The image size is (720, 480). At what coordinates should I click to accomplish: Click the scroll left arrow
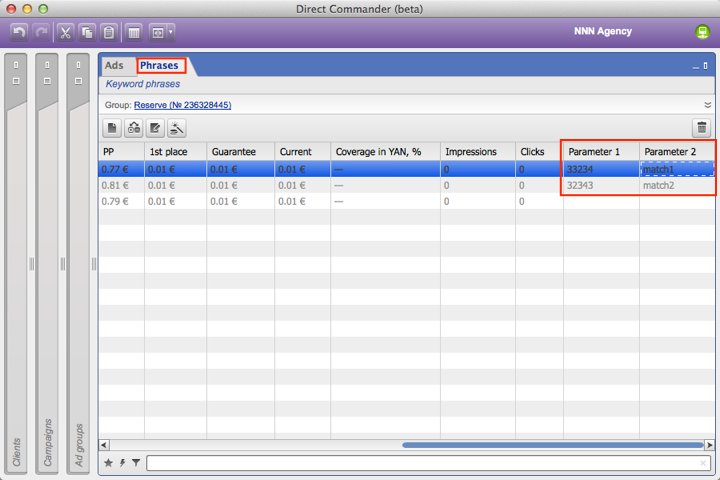tap(104, 445)
